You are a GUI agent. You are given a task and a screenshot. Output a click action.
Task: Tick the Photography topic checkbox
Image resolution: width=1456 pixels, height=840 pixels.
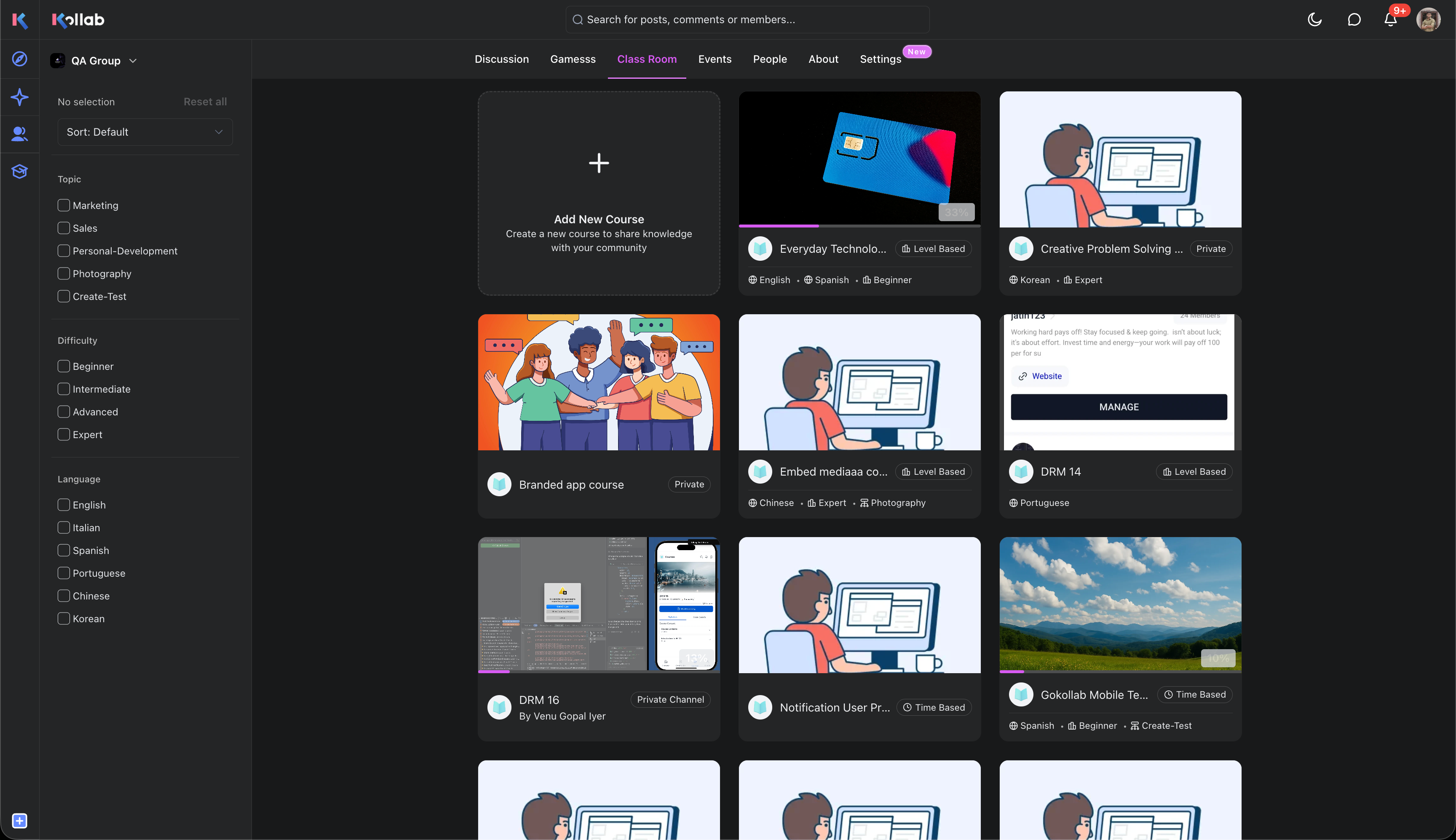point(64,273)
